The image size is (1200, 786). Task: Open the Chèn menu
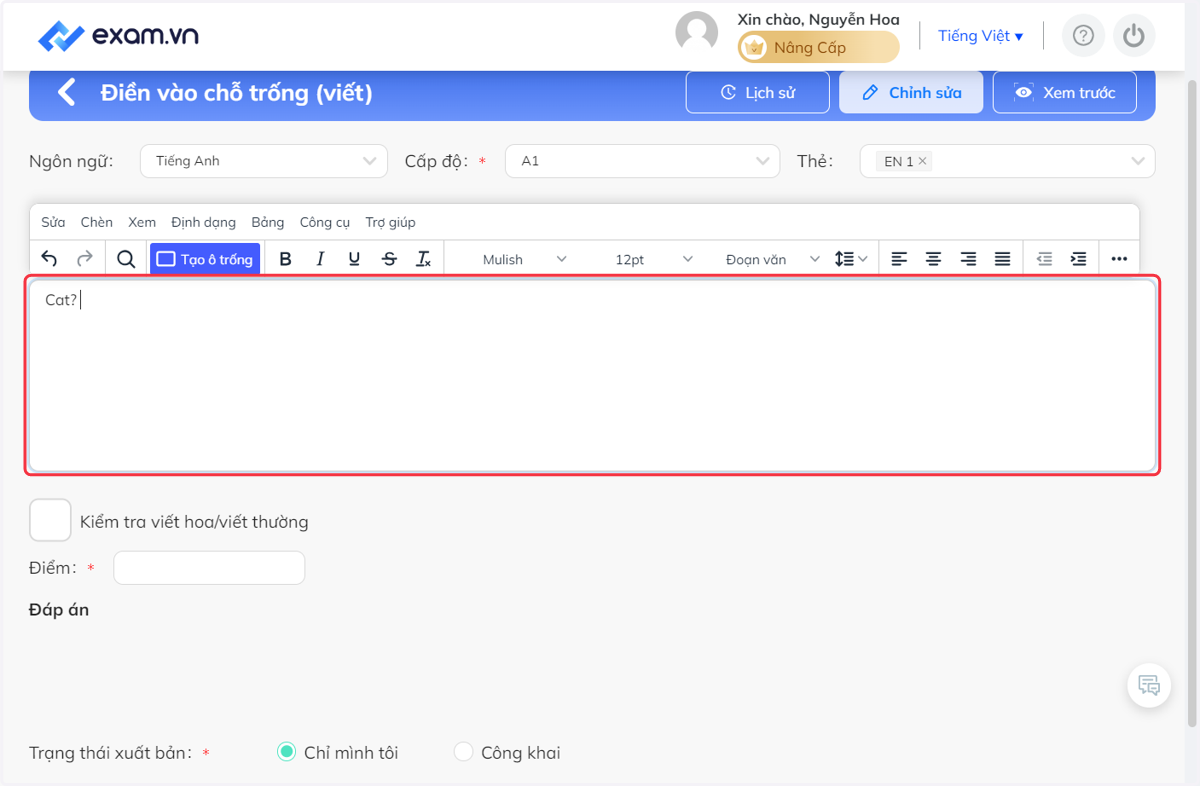[x=97, y=222]
